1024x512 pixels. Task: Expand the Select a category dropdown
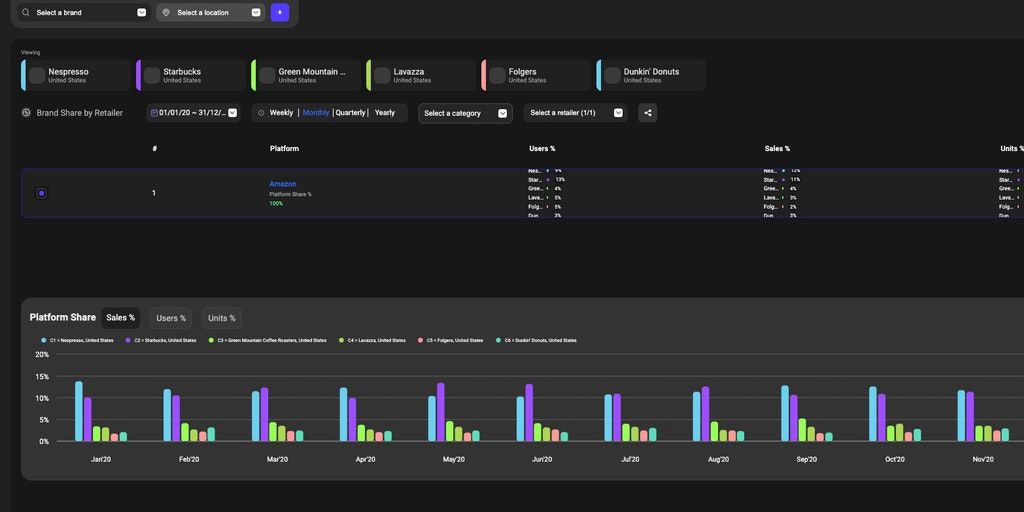[465, 113]
